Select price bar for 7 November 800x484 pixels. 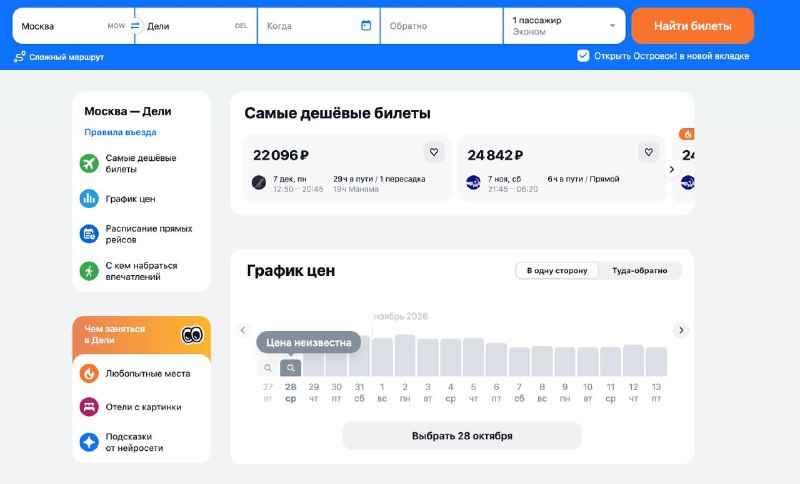tap(519, 362)
